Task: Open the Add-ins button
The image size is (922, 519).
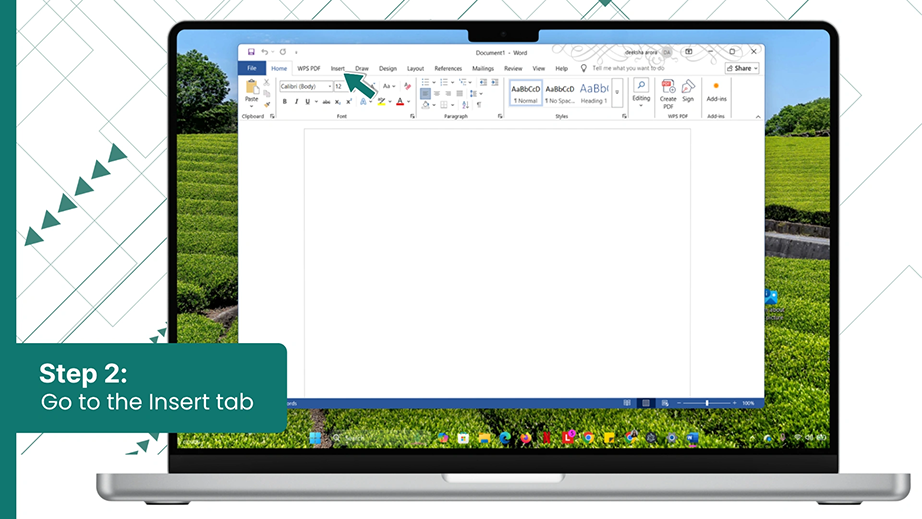Action: point(716,92)
